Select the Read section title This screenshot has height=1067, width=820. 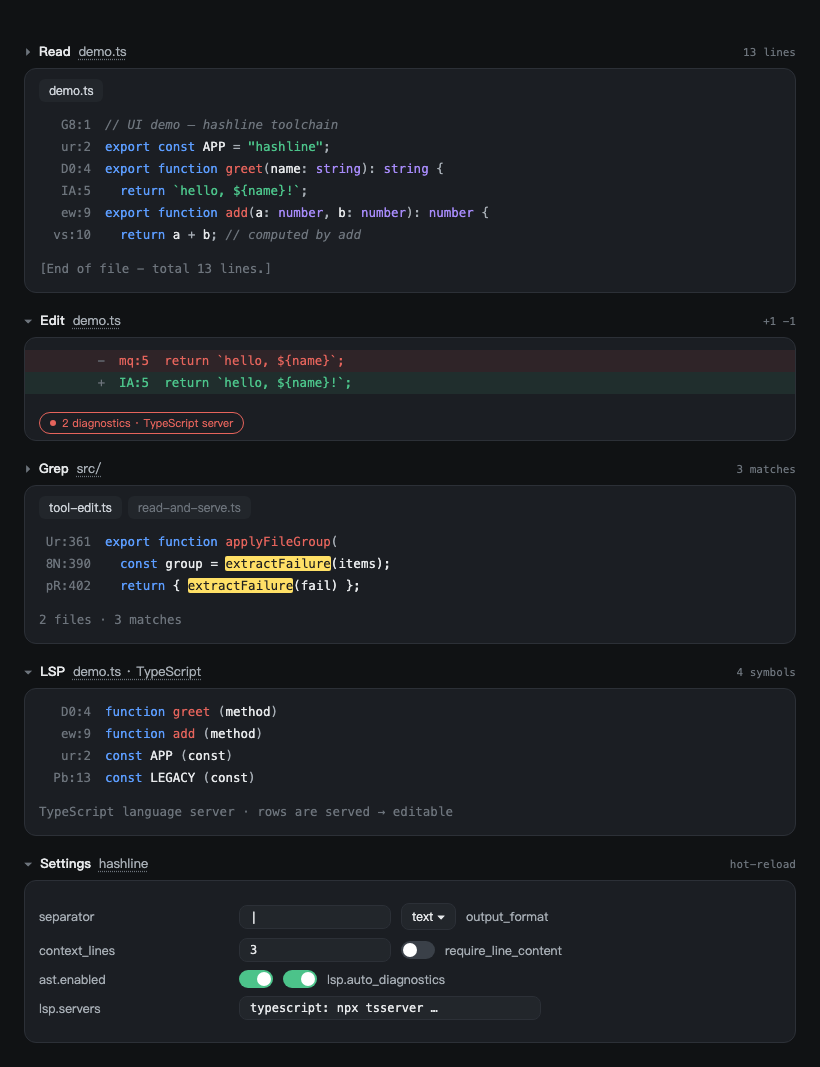[54, 52]
